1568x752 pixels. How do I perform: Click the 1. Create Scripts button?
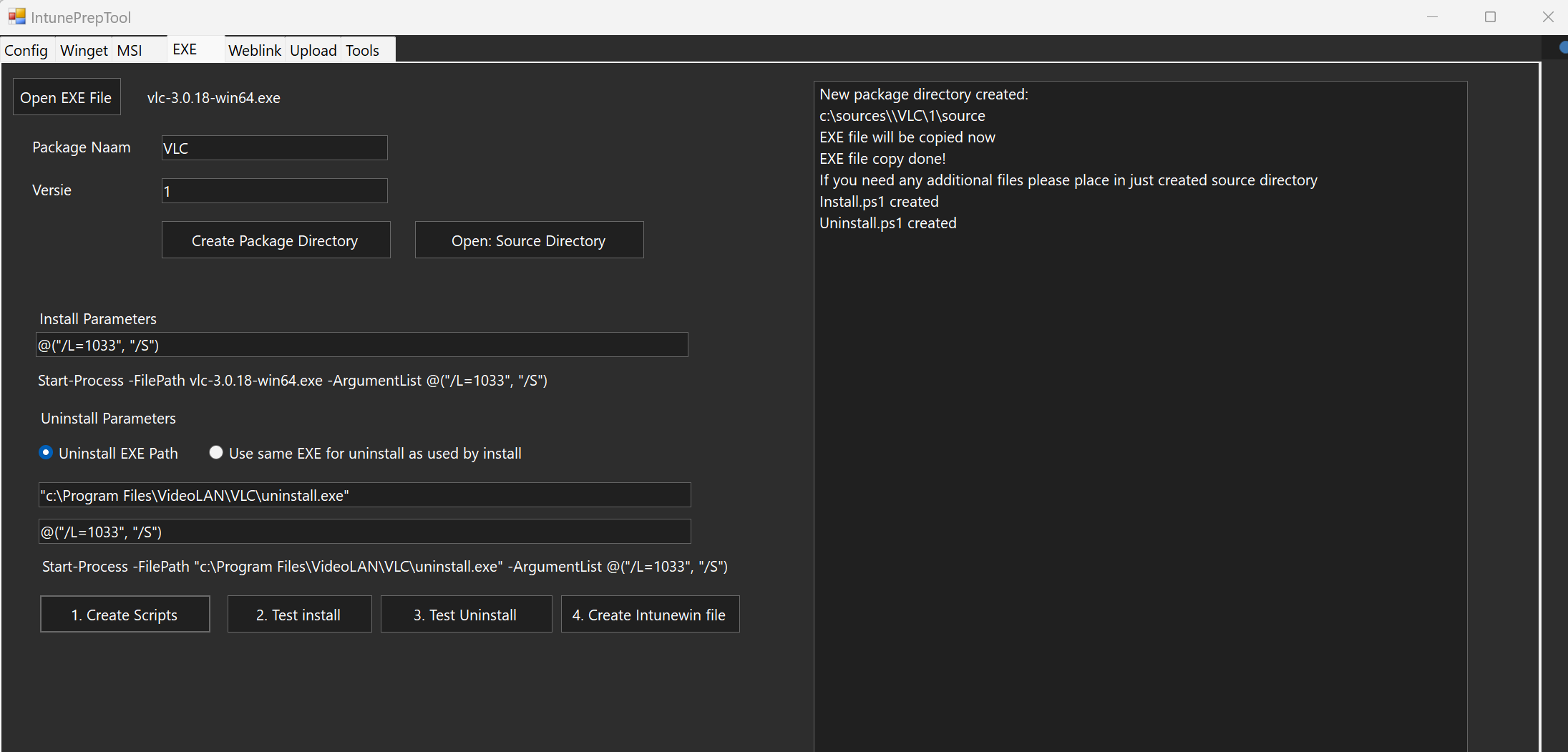coord(125,615)
